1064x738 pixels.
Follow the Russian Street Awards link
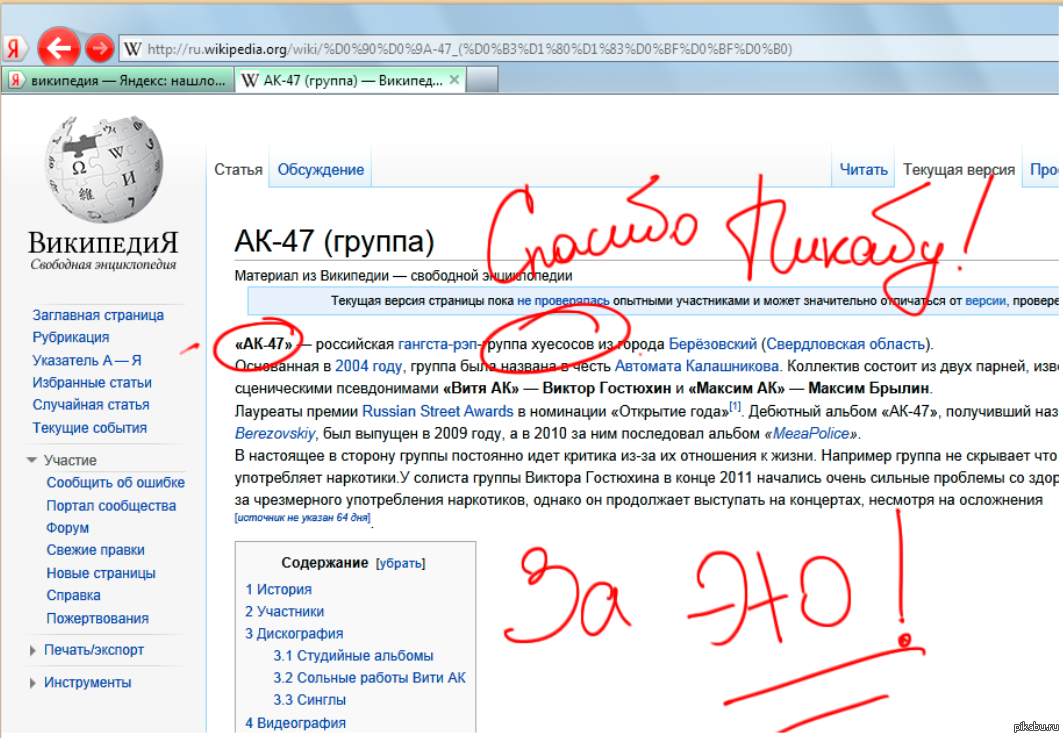click(x=438, y=411)
